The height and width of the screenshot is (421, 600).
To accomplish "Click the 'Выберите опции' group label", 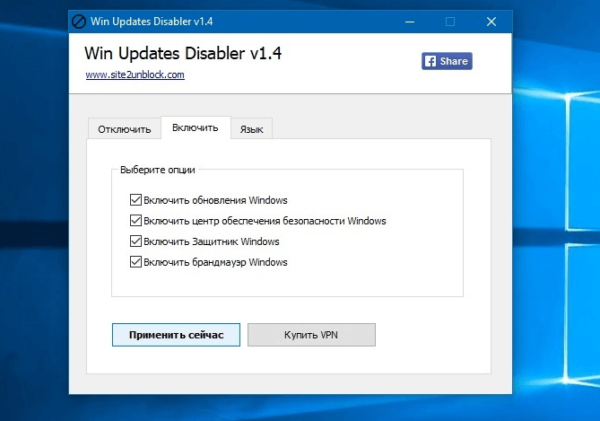I will click(x=158, y=170).
